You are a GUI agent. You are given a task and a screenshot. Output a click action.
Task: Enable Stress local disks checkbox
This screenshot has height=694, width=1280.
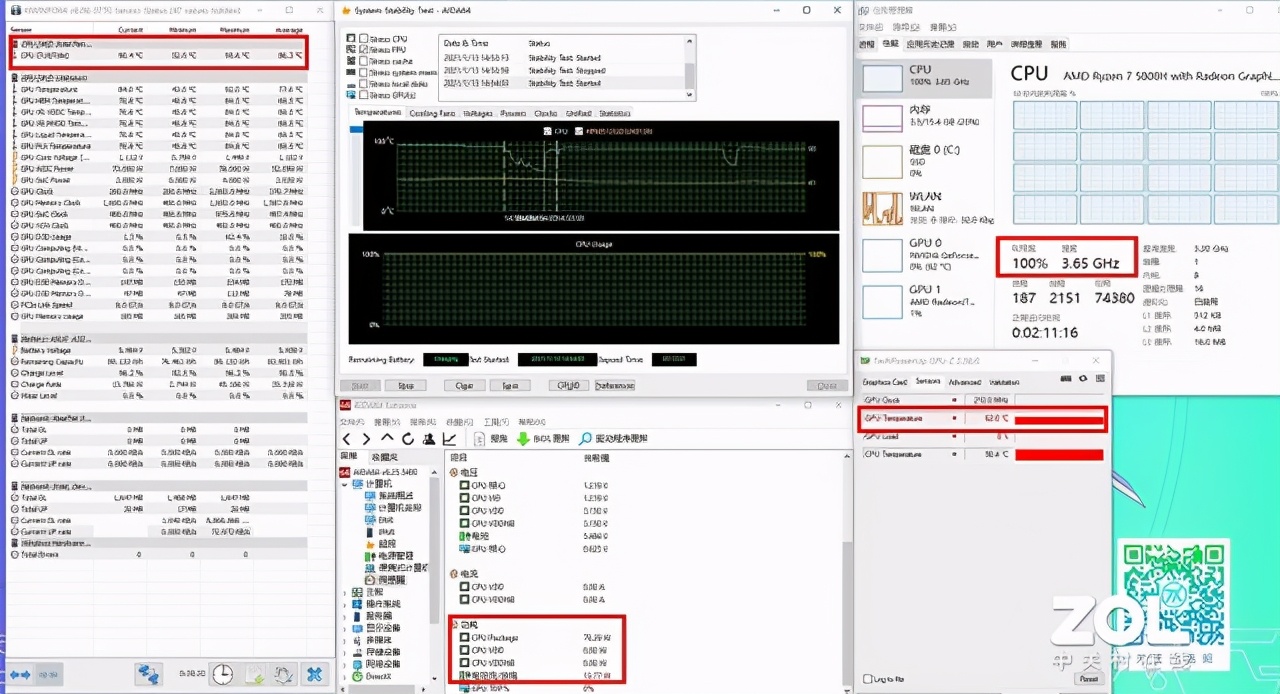point(363,84)
